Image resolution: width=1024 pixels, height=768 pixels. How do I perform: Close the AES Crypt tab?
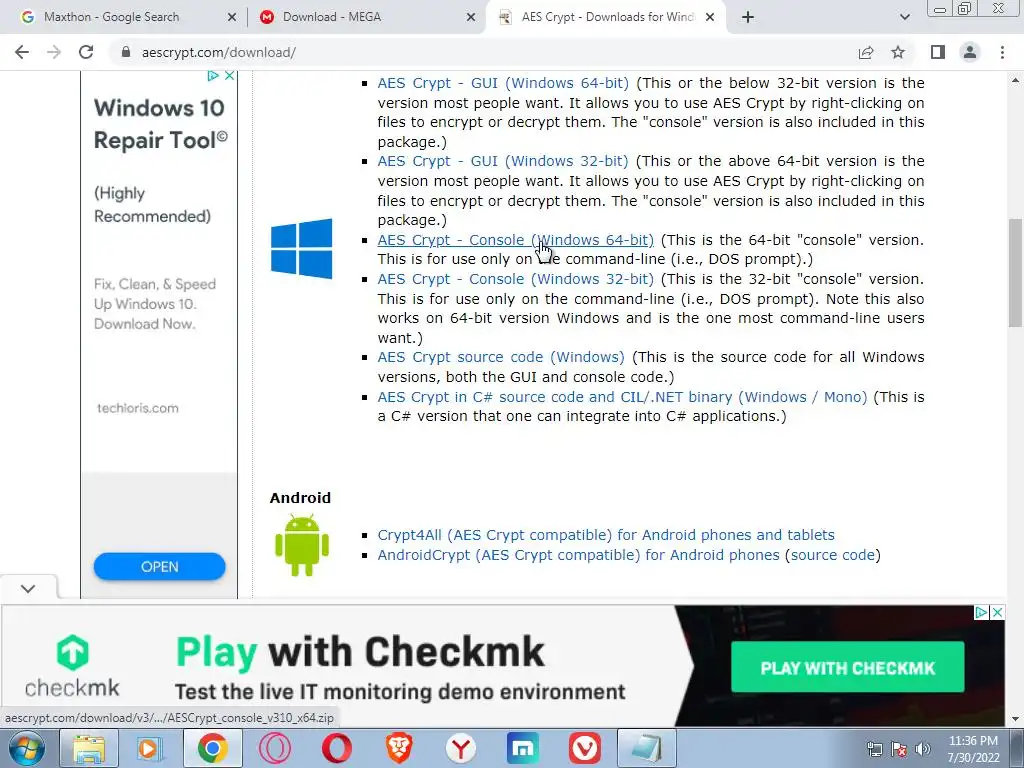711,17
